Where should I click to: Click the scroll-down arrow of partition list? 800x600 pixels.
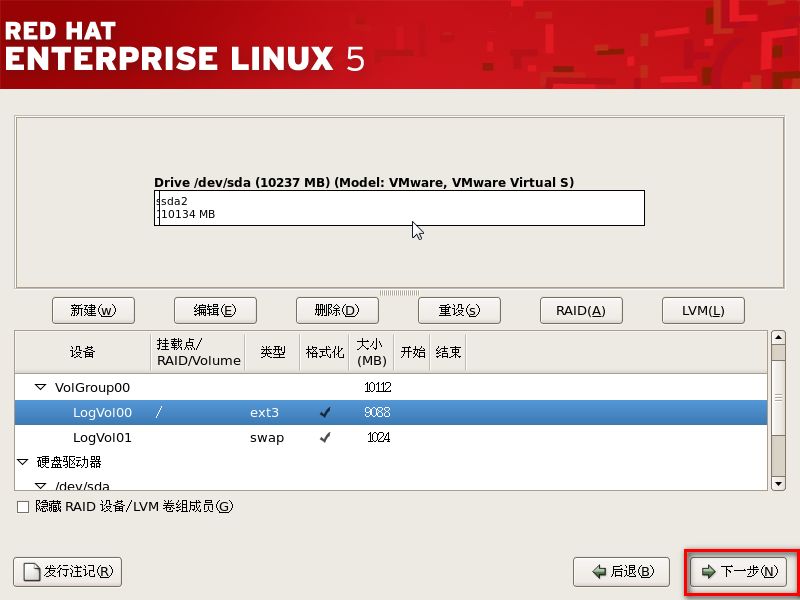[778, 483]
